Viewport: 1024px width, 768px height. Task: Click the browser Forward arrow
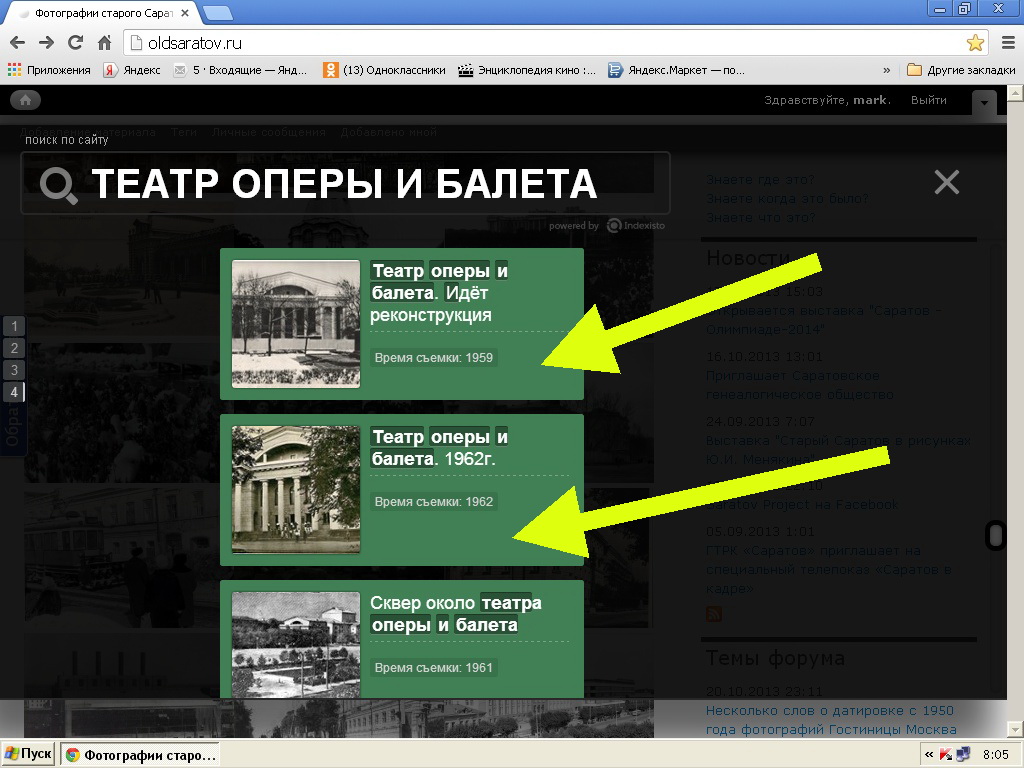pyautogui.click(x=46, y=43)
